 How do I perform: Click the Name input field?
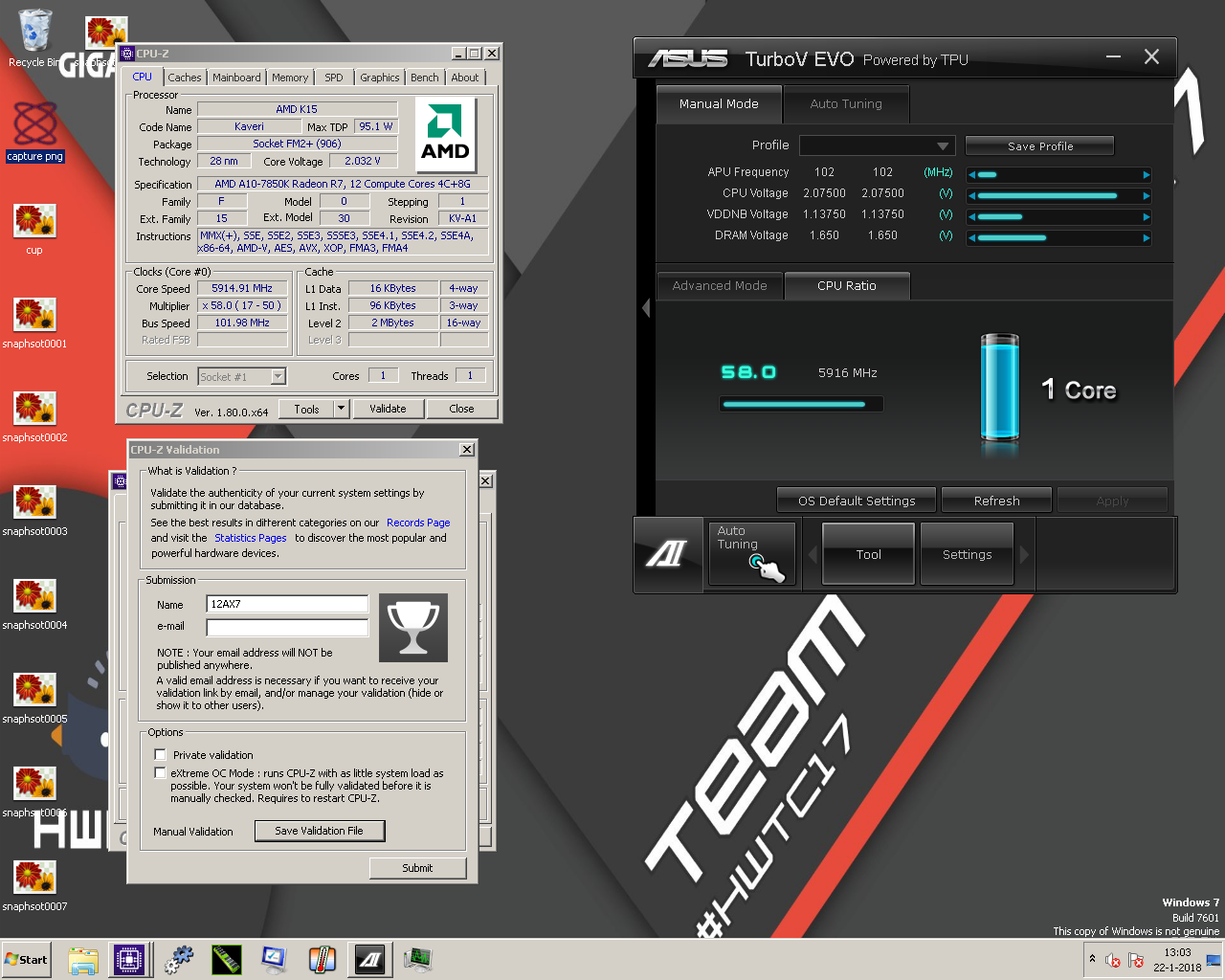click(287, 604)
